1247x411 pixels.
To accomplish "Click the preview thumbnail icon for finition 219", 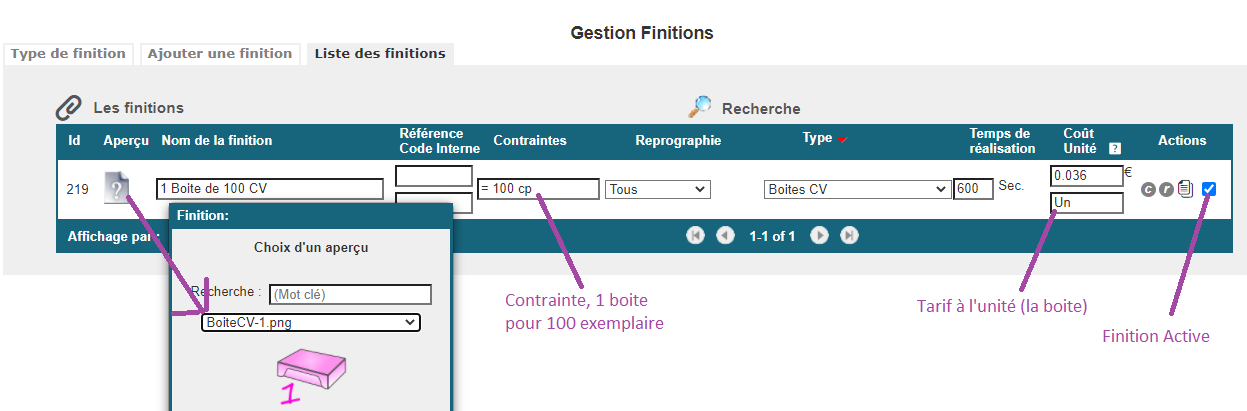I will (x=117, y=188).
